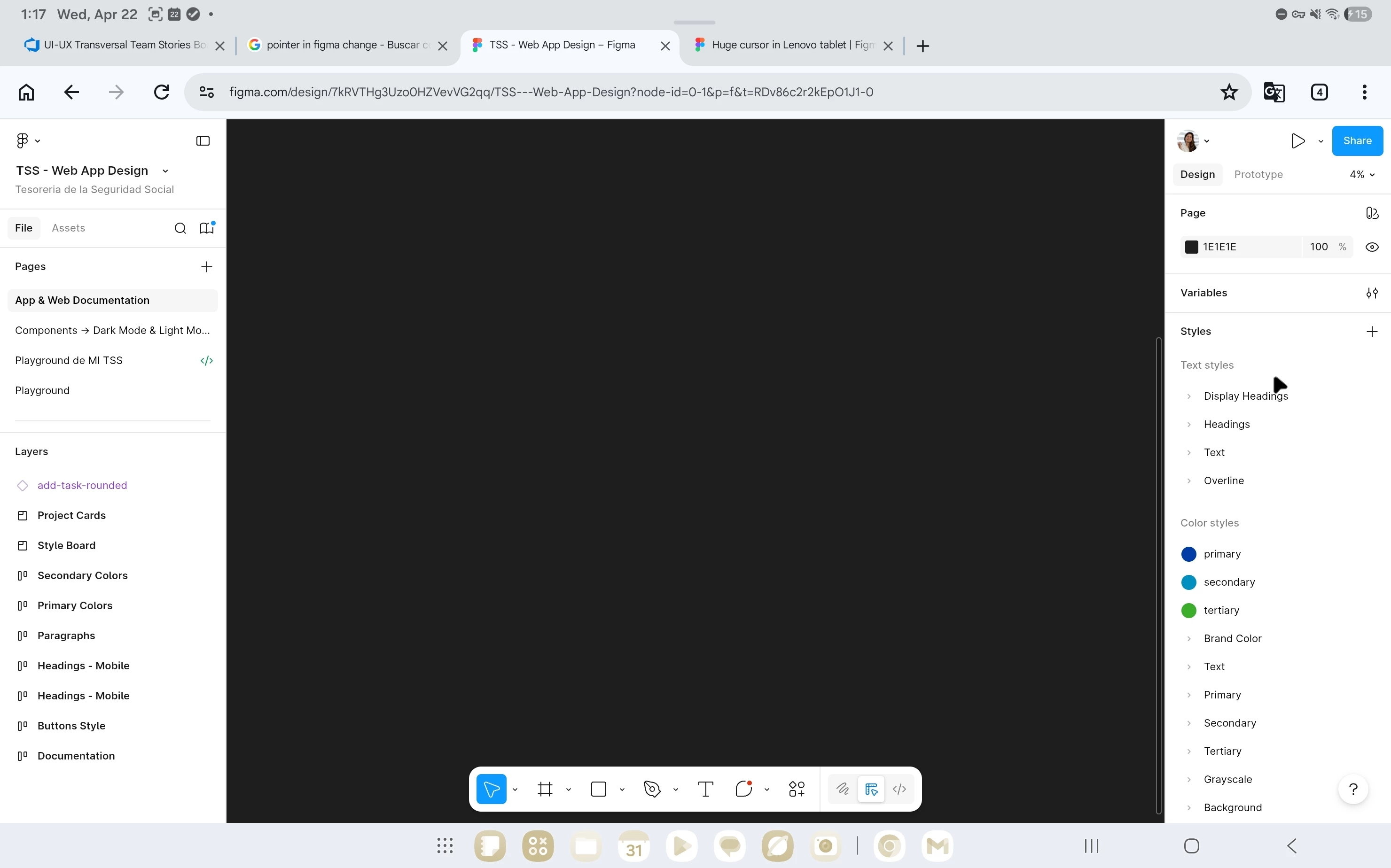Click the Present play button
Image resolution: width=1391 pixels, height=868 pixels.
coord(1297,141)
